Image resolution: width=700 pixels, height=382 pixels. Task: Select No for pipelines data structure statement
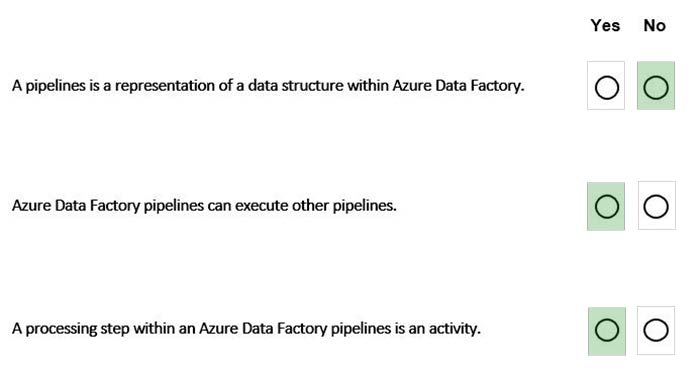point(656,87)
